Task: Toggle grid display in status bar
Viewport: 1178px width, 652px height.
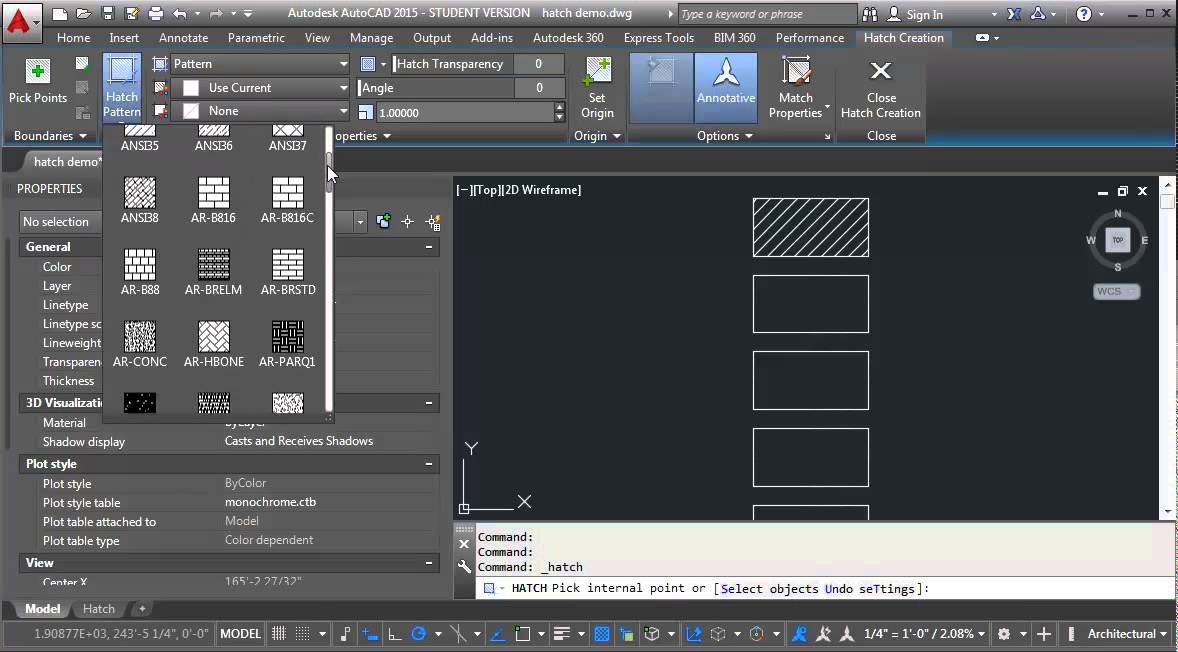Action: [279, 634]
